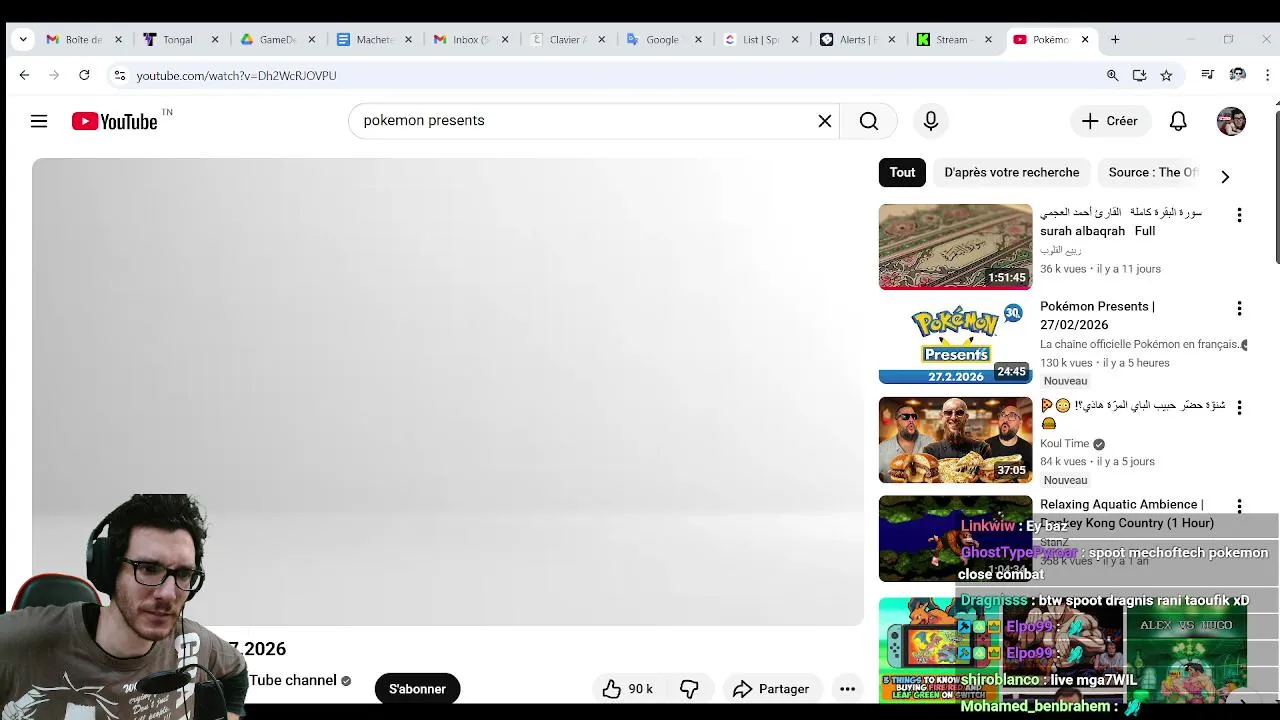Go forward in the browser
This screenshot has width=1280, height=720.
54,75
